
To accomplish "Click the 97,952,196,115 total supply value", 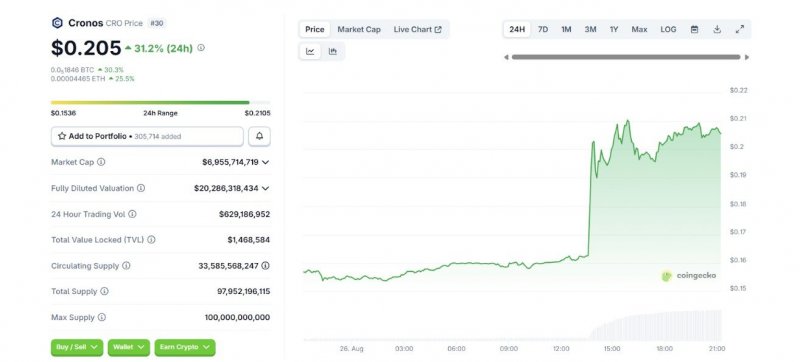I will 243,291.
